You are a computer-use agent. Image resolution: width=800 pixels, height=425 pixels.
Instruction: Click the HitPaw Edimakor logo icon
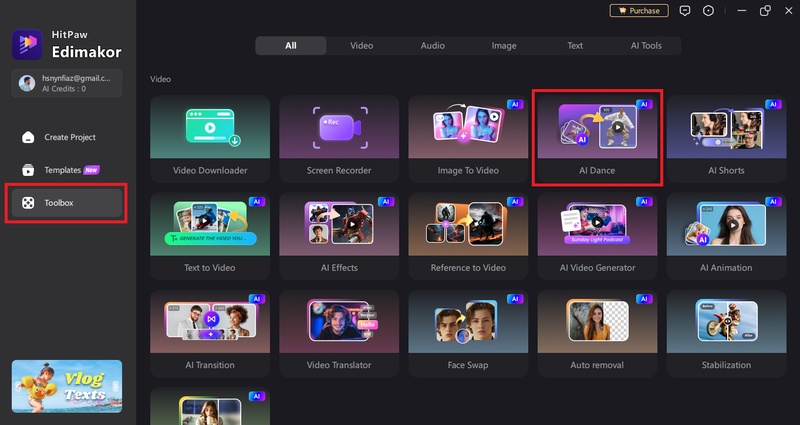click(x=27, y=45)
